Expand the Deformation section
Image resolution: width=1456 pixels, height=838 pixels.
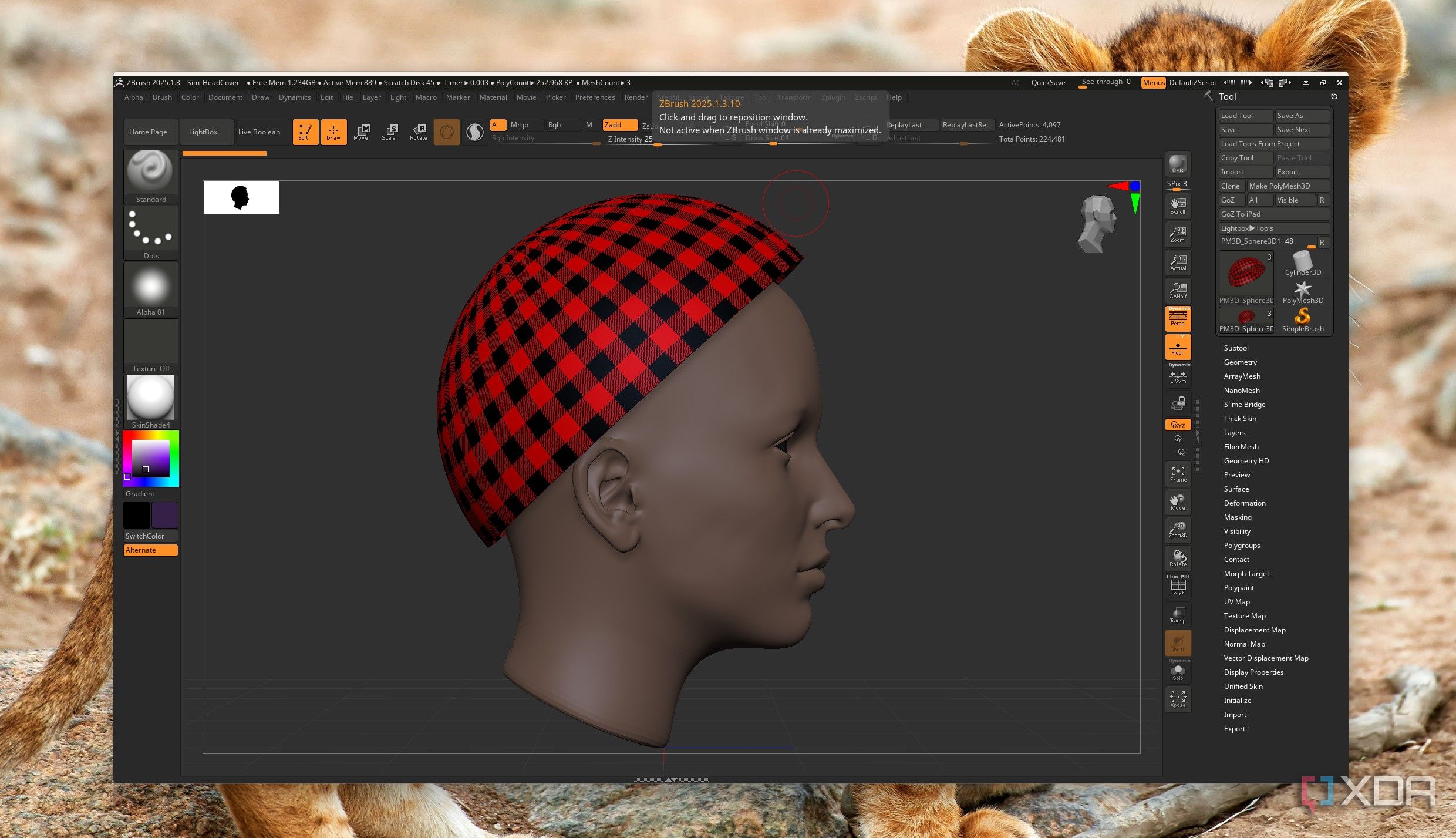point(1244,503)
